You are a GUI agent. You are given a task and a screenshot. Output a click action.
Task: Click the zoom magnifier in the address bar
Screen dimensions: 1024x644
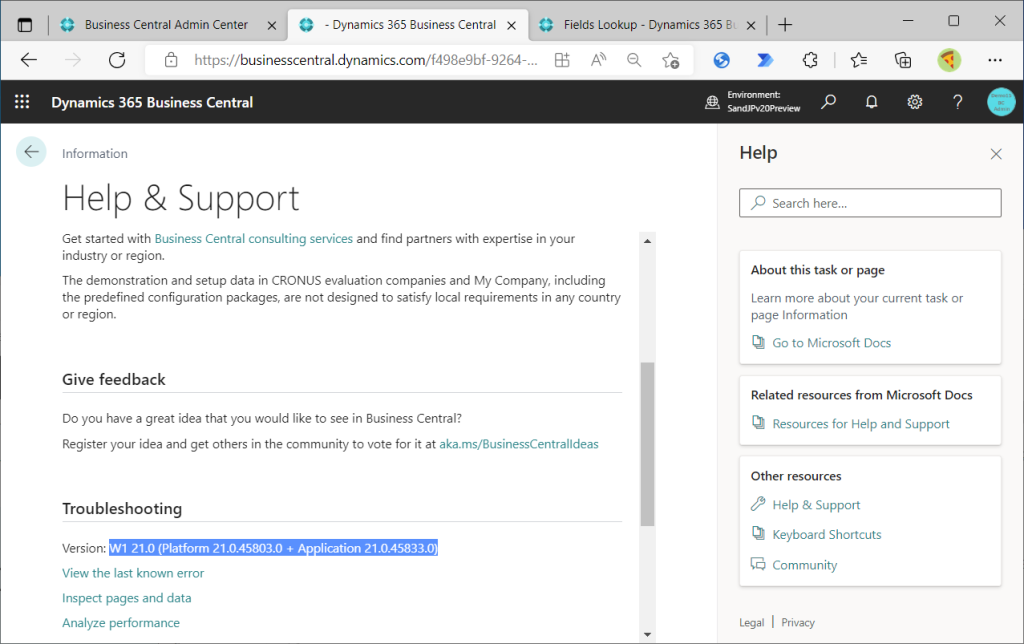point(633,60)
